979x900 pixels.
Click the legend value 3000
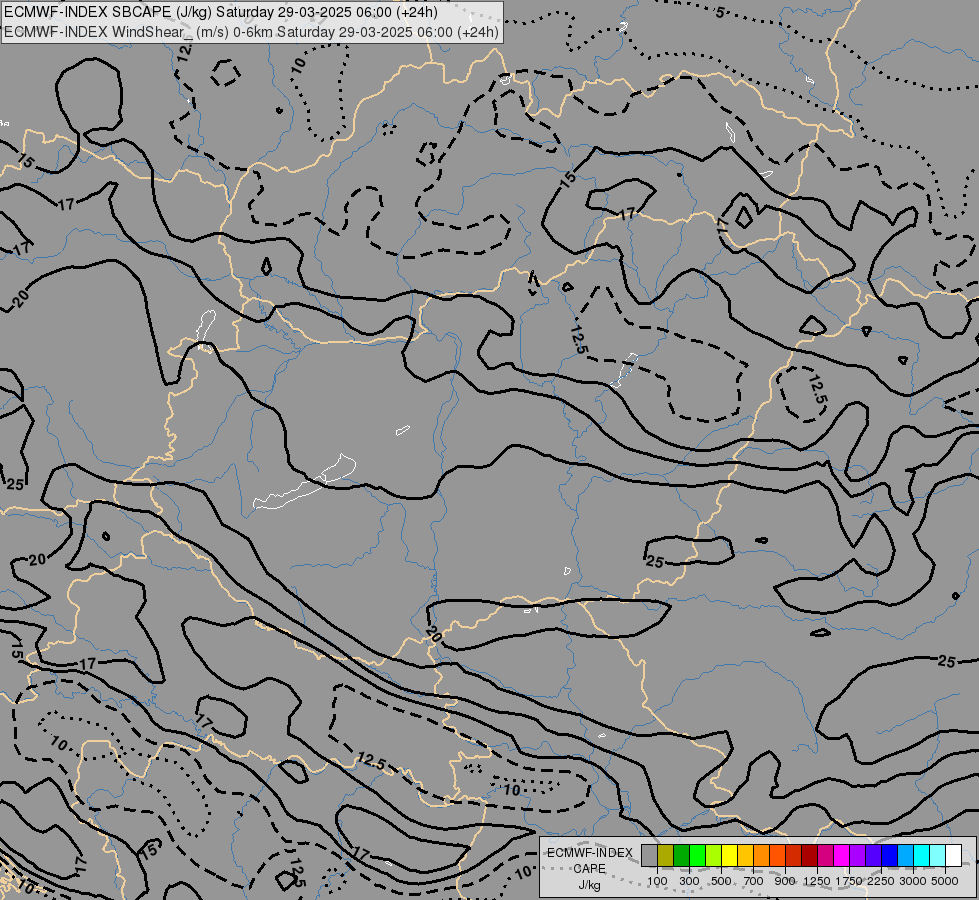[913, 881]
